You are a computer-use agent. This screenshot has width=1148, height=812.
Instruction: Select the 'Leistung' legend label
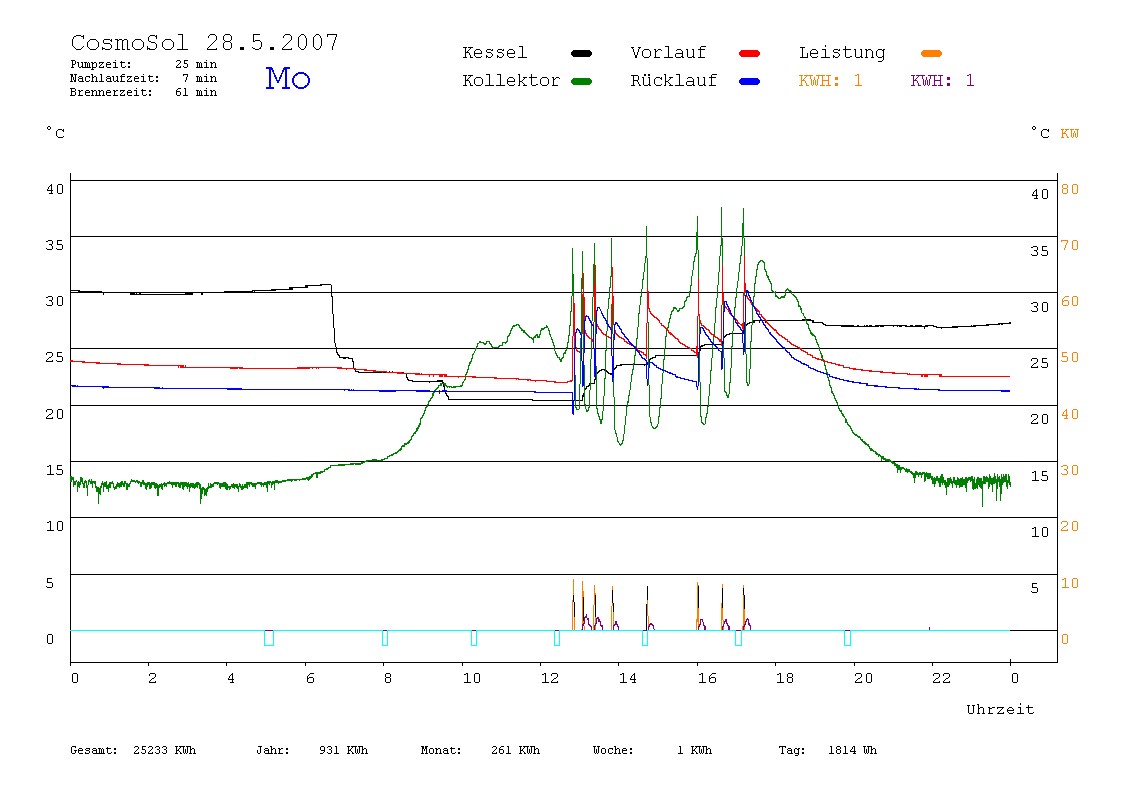pyautogui.click(x=842, y=53)
